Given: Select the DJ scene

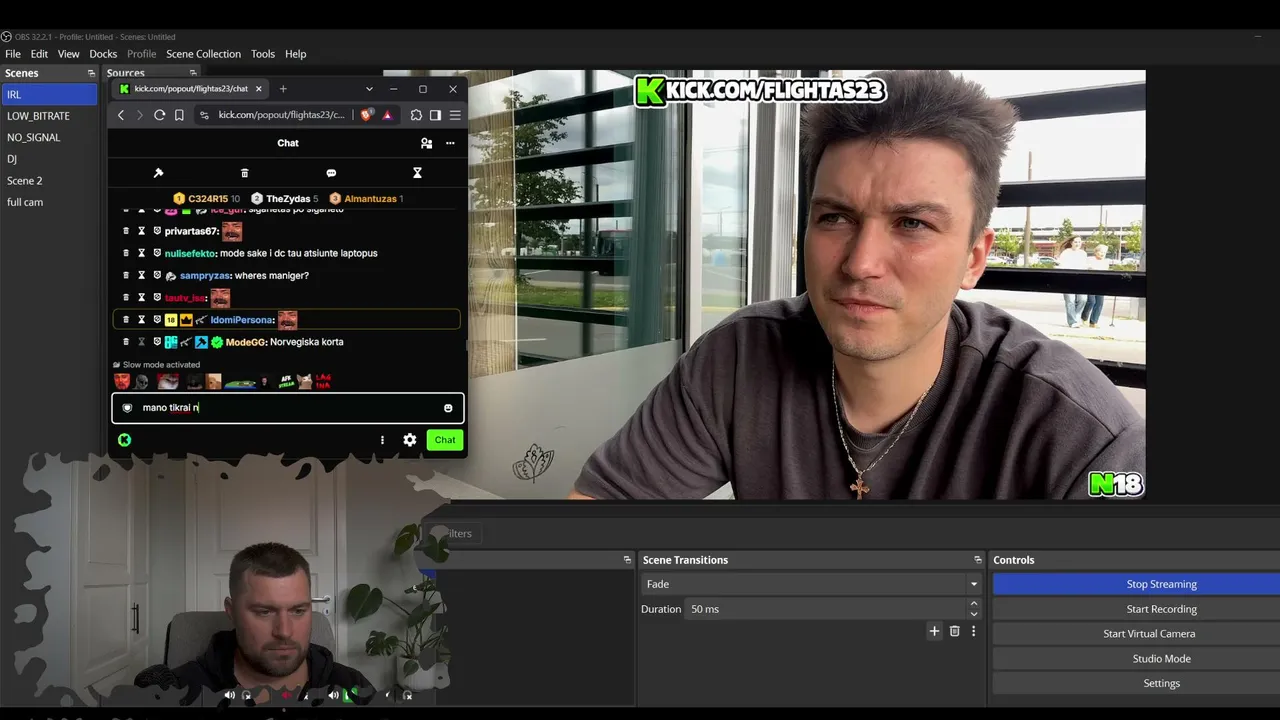Looking at the screenshot, I should [49, 159].
